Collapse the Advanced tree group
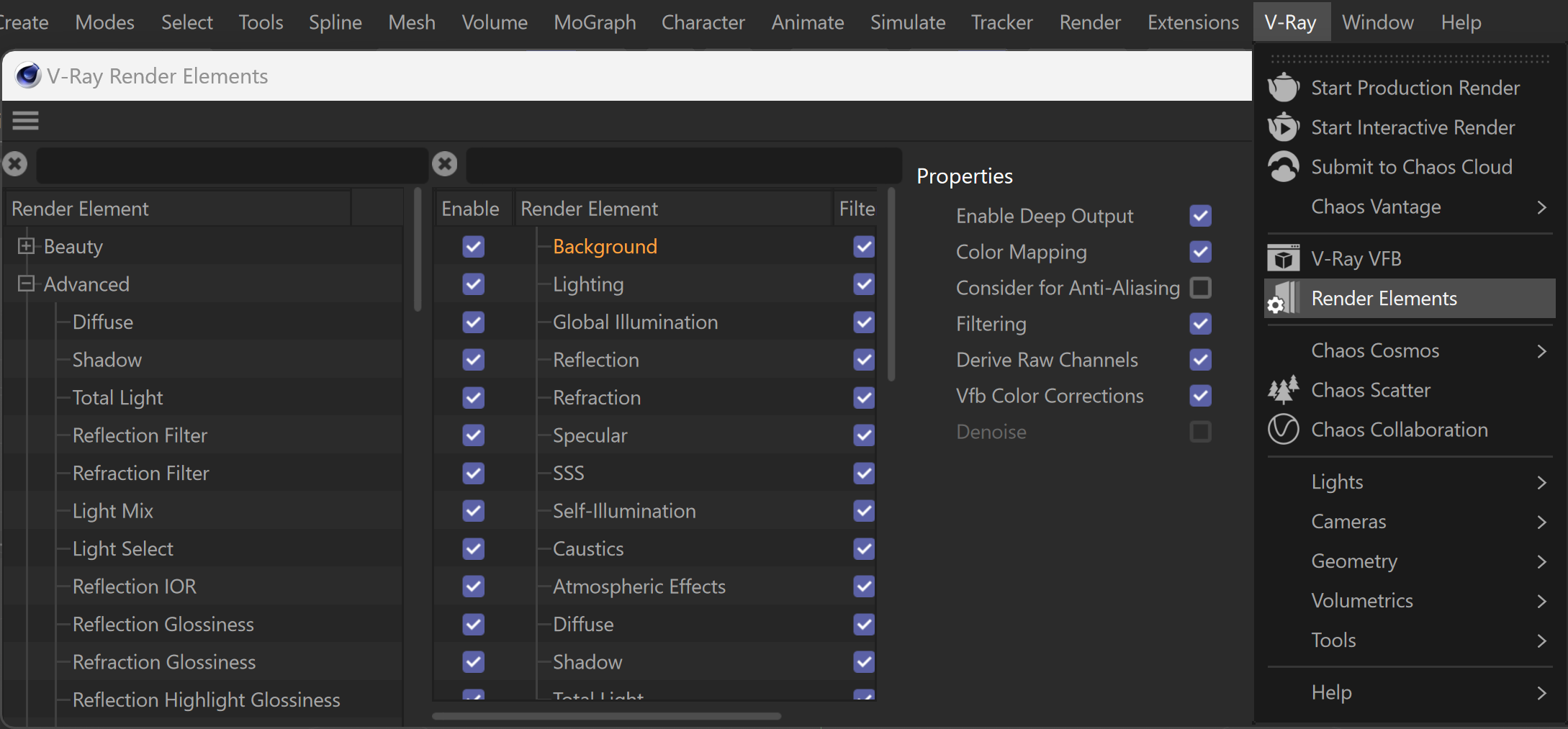This screenshot has height=729, width=1568. pos(26,284)
